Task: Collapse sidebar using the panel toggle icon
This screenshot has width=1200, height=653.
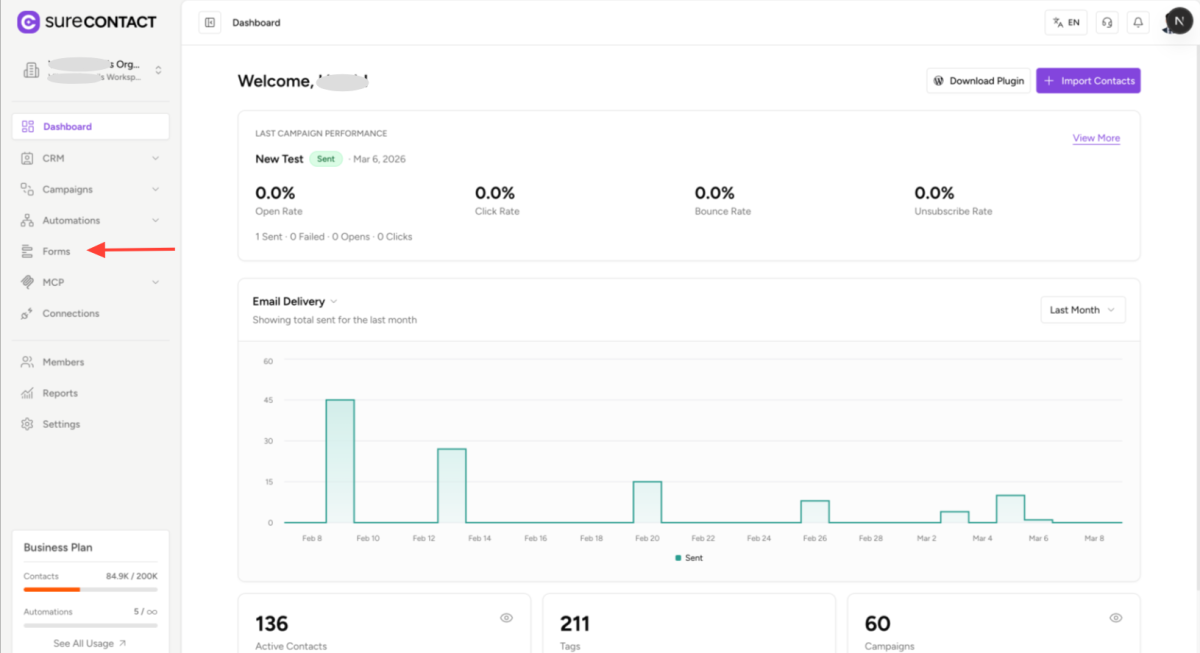Action: coord(210,23)
